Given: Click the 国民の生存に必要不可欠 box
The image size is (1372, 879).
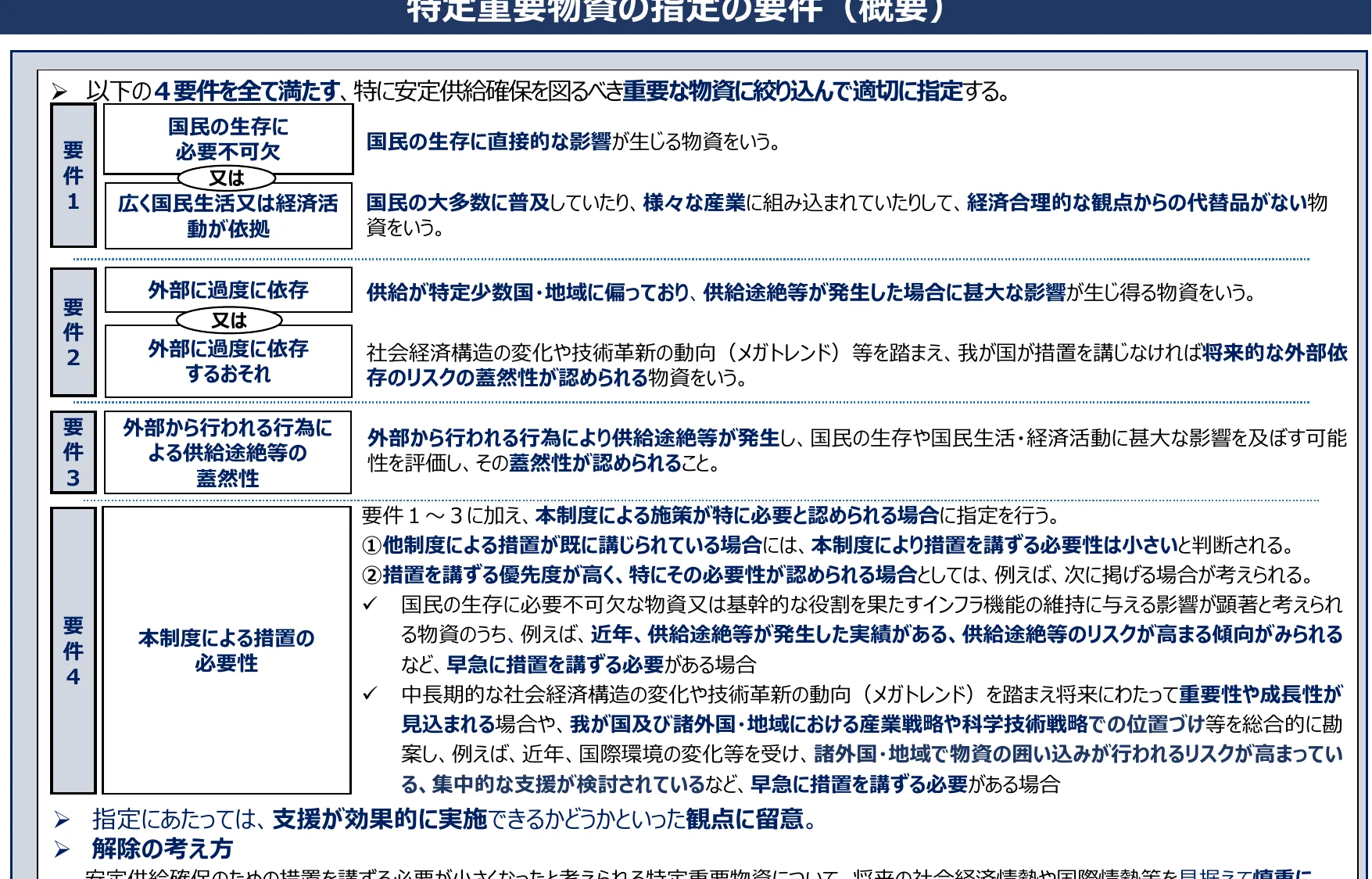Looking at the screenshot, I should (x=228, y=138).
